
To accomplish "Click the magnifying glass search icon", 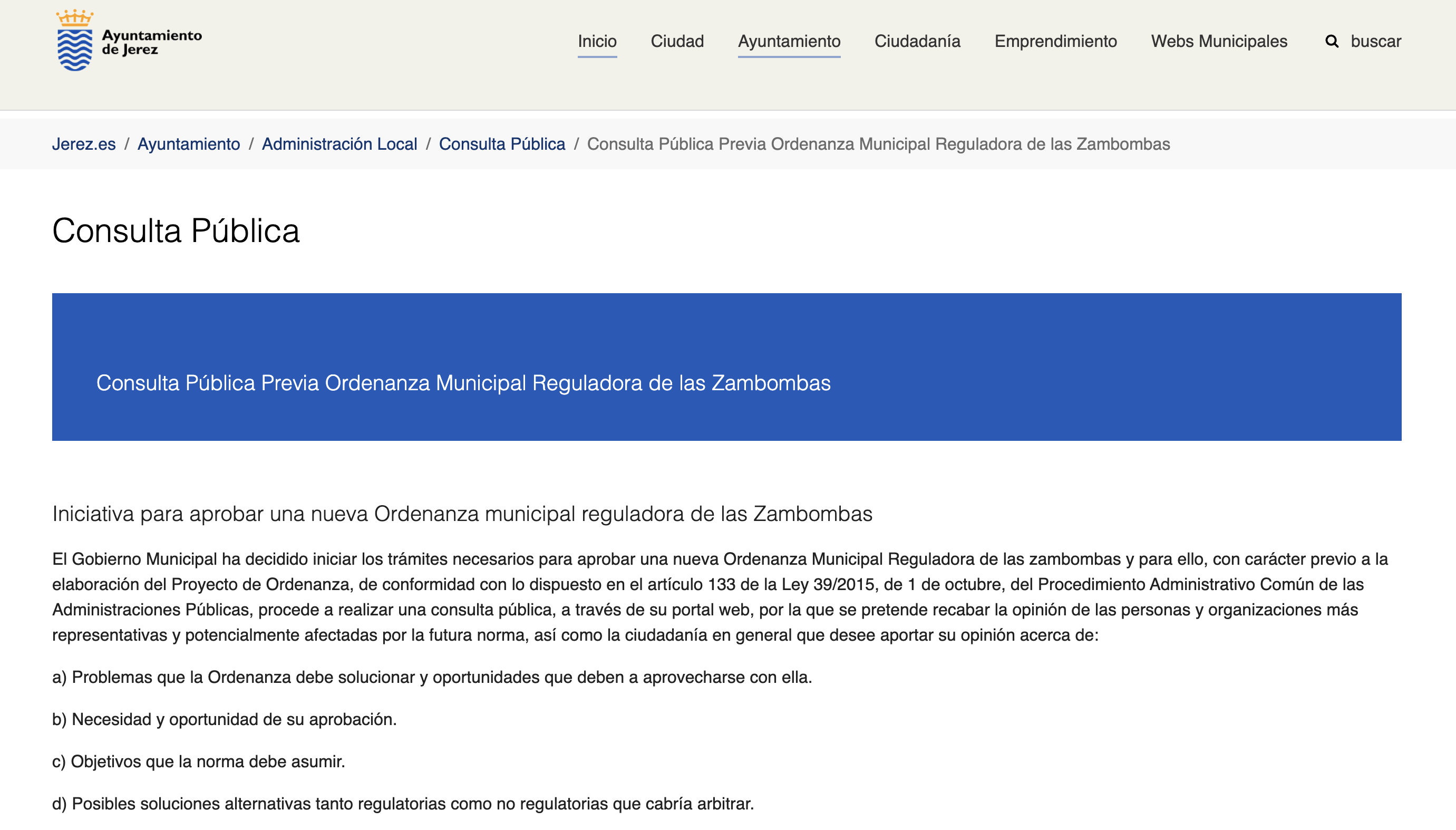I will [x=1331, y=42].
